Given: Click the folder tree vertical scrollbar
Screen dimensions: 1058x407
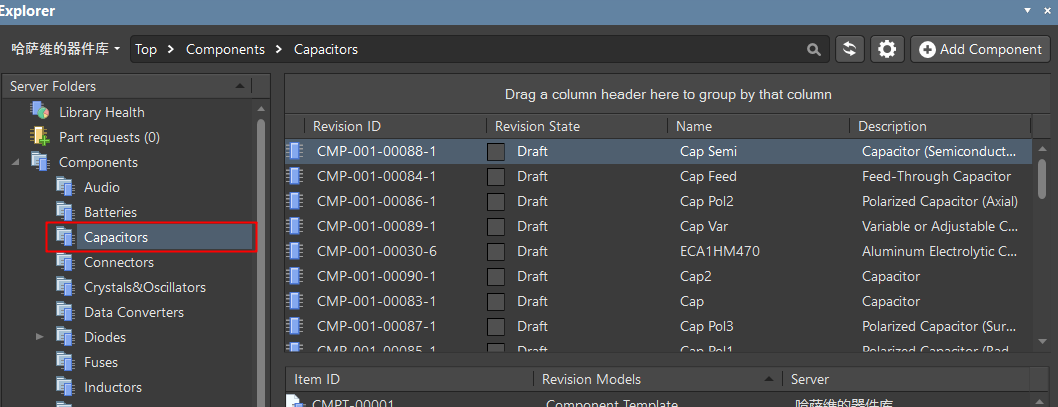Looking at the screenshot, I should click(x=261, y=263).
